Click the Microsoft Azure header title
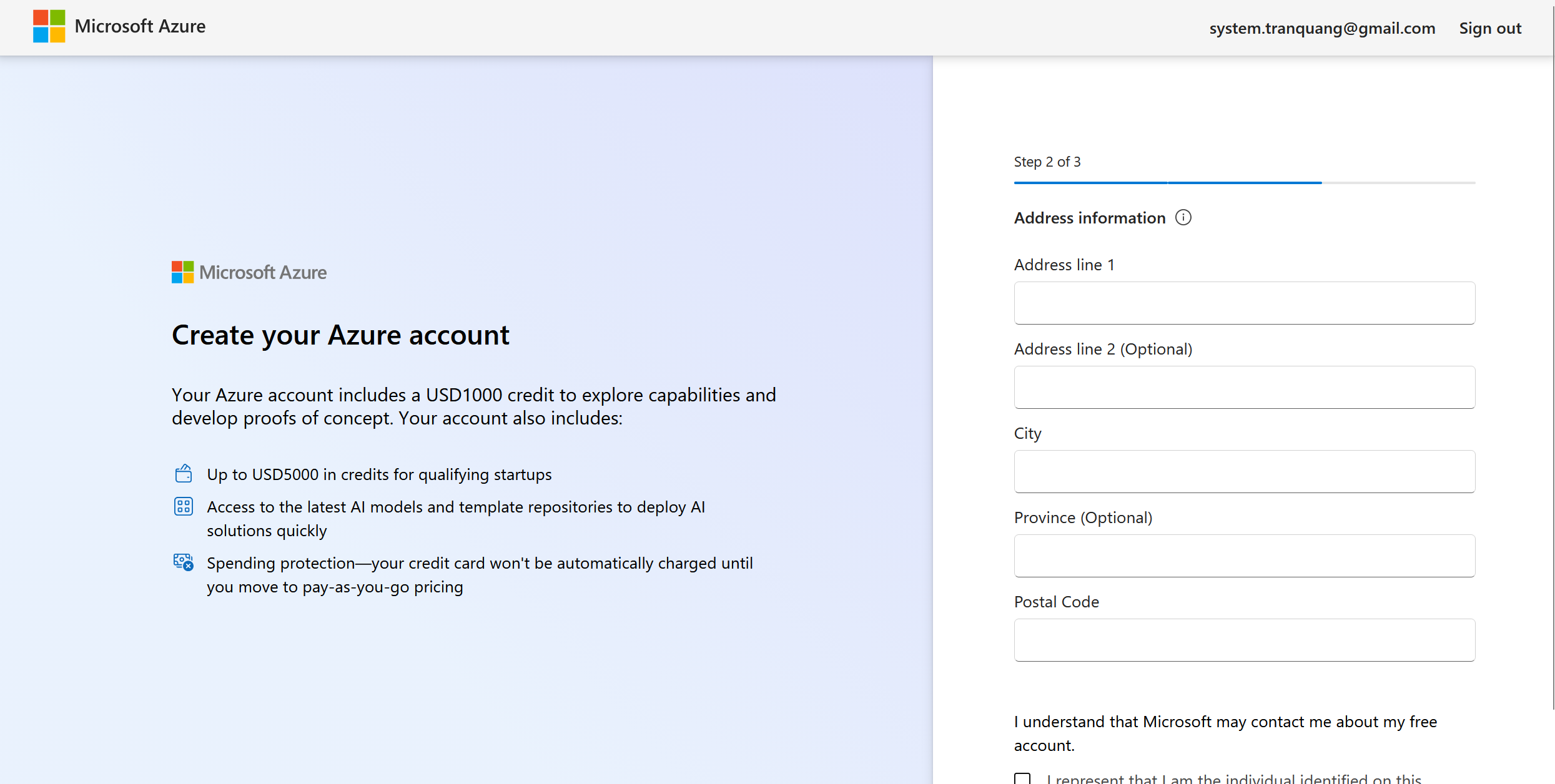 (140, 26)
